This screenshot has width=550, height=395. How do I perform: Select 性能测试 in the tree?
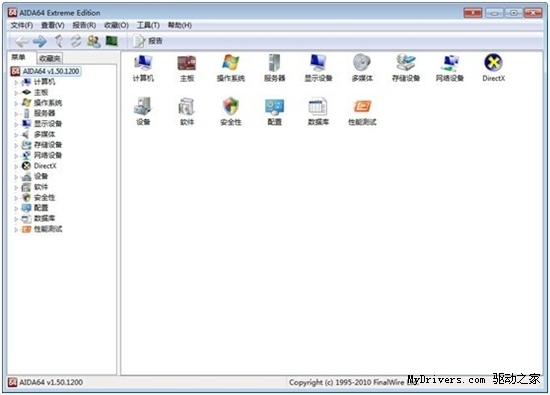pyautogui.click(x=48, y=229)
